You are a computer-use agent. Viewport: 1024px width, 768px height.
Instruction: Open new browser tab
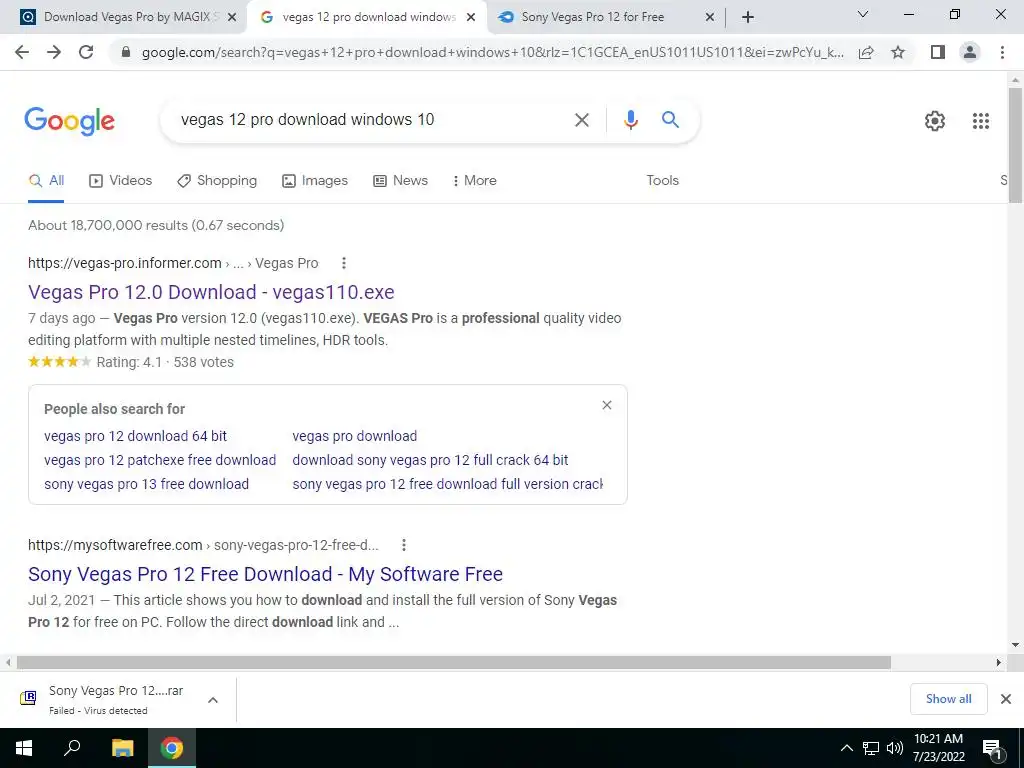coord(748,17)
